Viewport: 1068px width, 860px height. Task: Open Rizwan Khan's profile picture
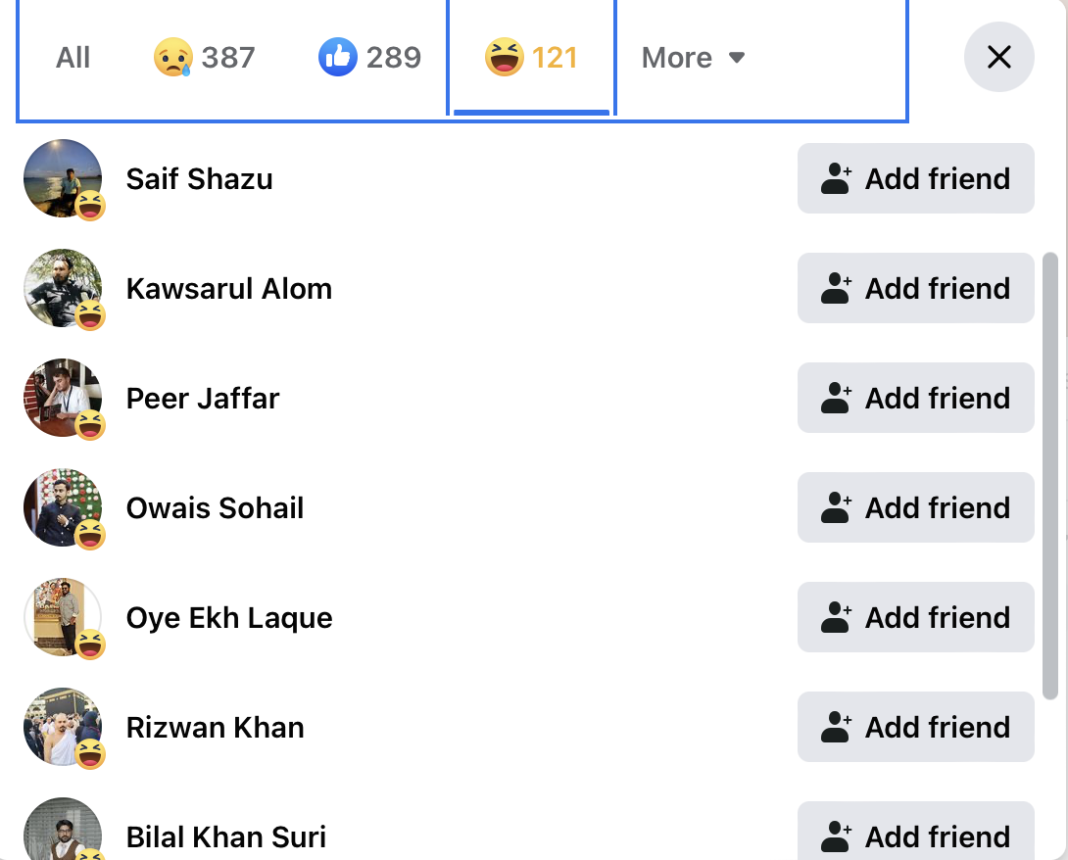(62, 727)
